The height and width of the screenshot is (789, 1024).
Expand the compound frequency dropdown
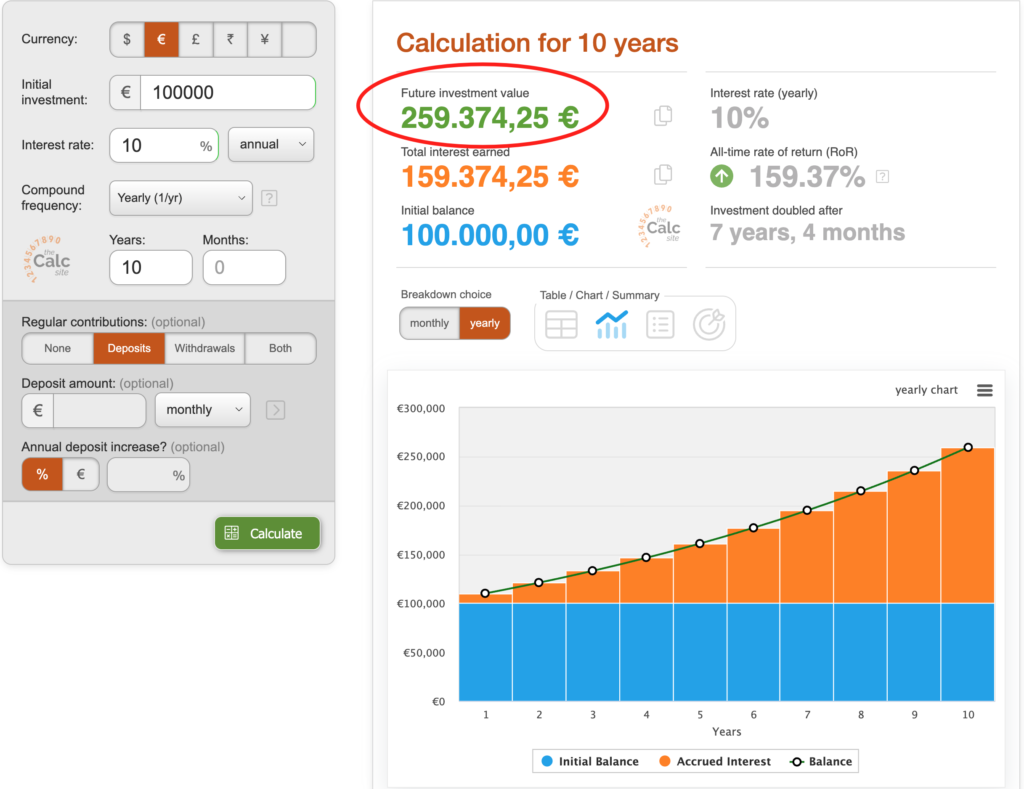click(x=181, y=198)
